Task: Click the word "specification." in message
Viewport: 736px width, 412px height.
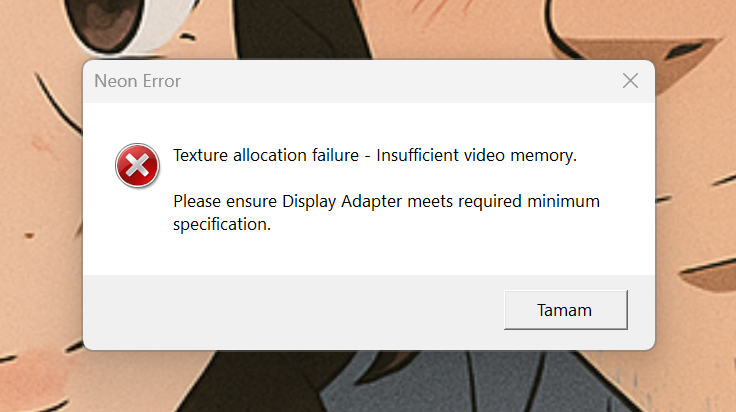Action: tap(222, 225)
